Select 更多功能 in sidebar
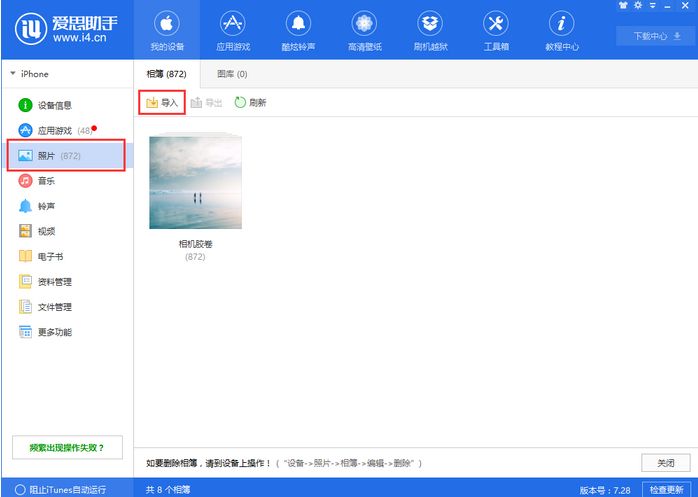The image size is (698, 497). [67, 332]
